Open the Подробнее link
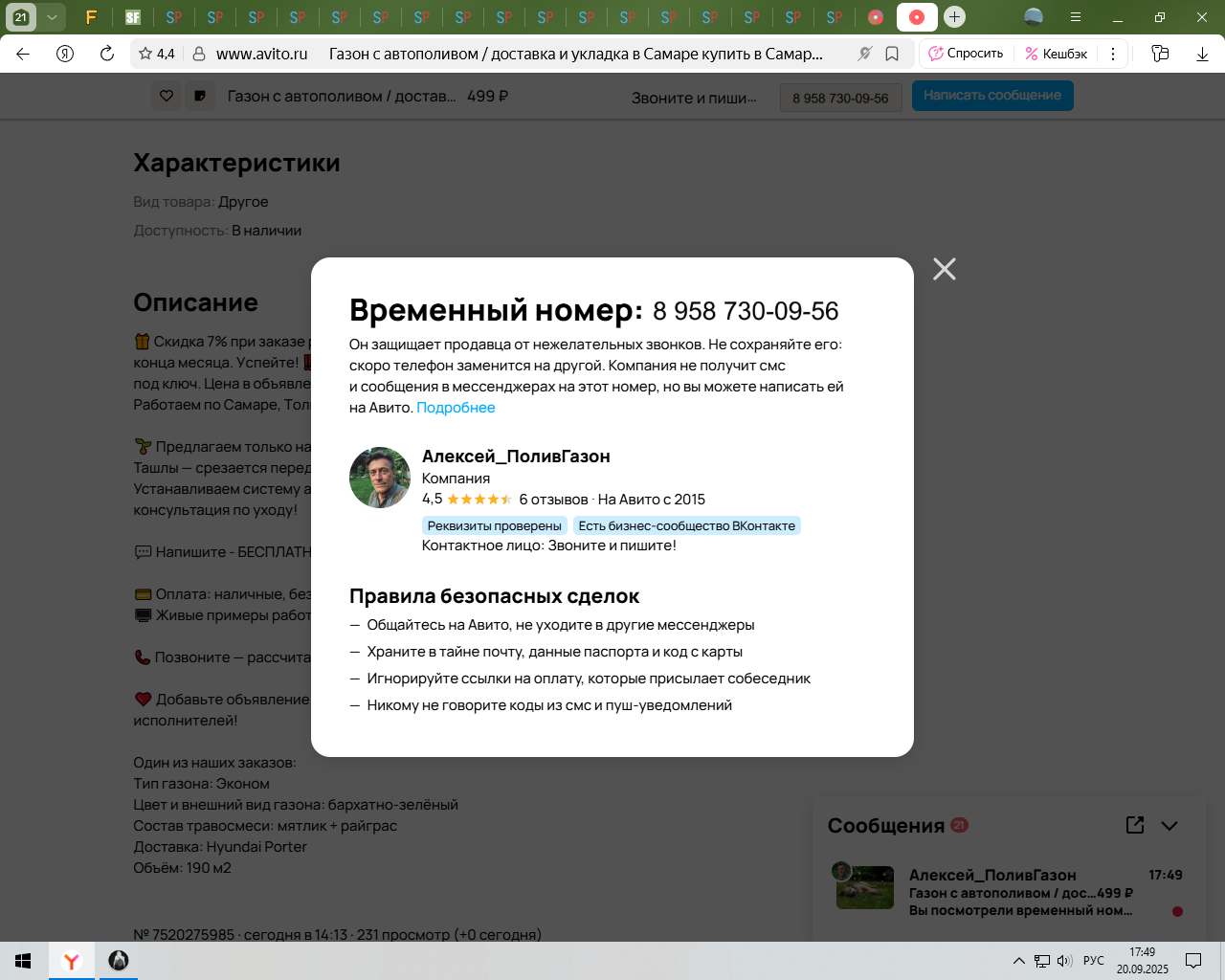Image resolution: width=1225 pixels, height=980 pixels. (456, 408)
